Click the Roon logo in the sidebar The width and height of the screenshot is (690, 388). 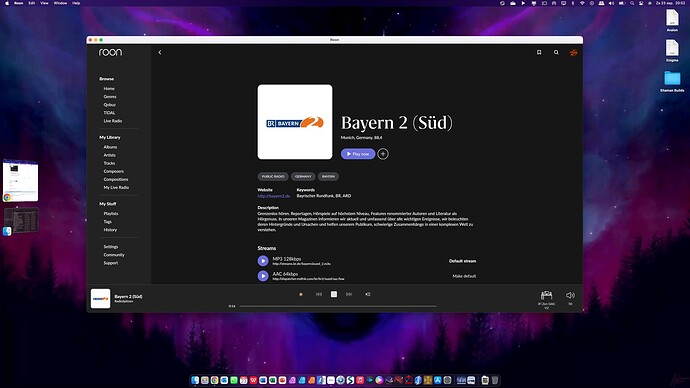click(x=110, y=52)
